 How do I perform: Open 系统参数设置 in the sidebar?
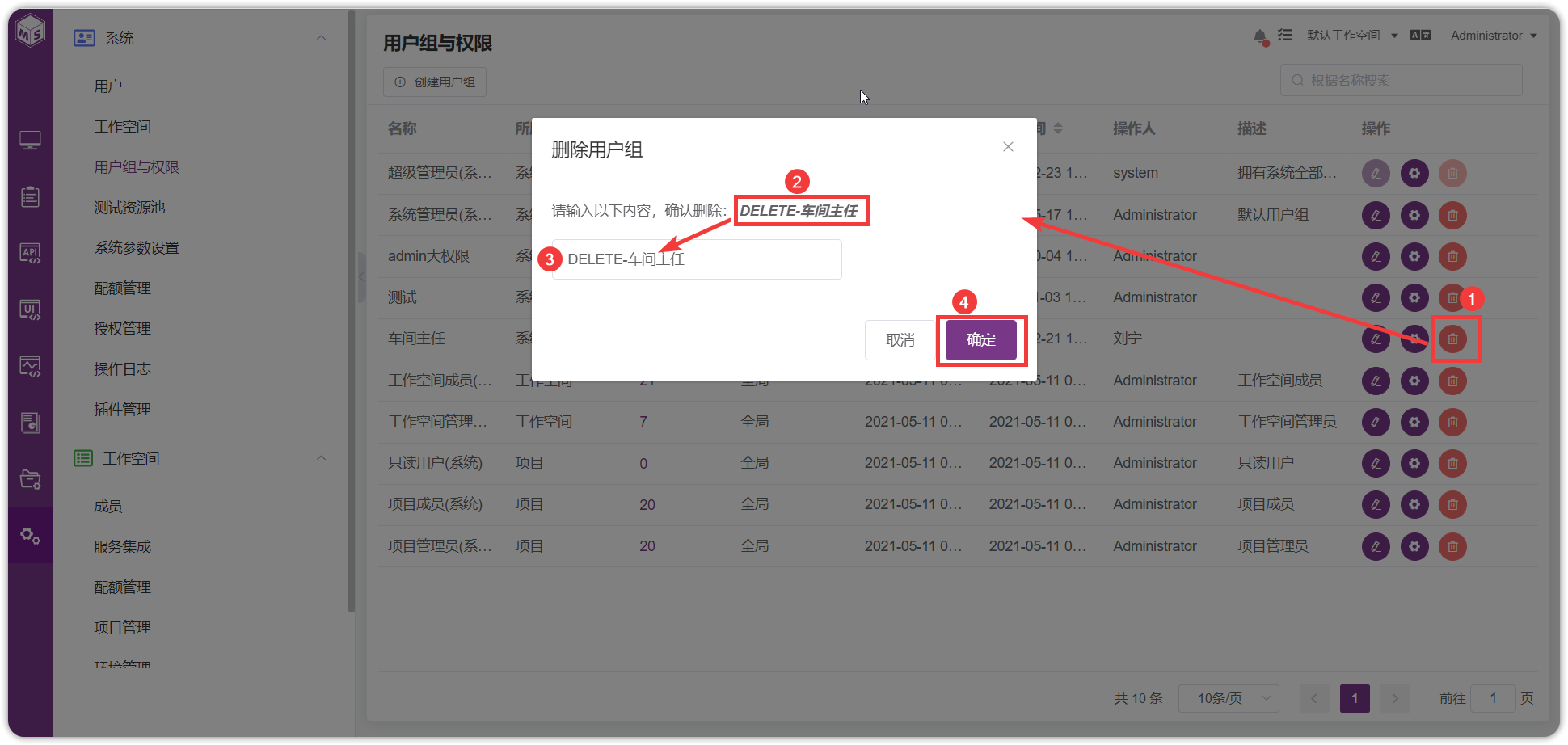tap(137, 248)
